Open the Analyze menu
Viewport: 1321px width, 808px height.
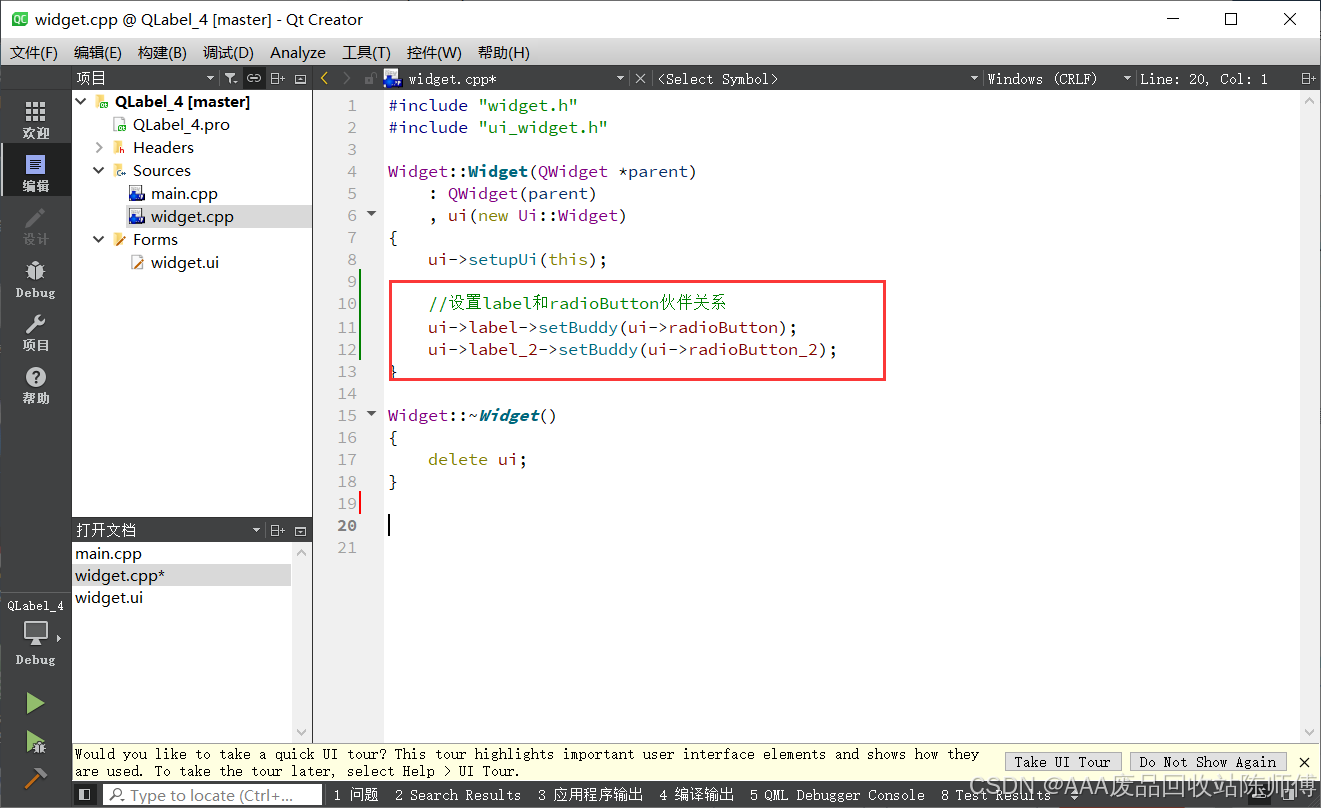(x=298, y=52)
